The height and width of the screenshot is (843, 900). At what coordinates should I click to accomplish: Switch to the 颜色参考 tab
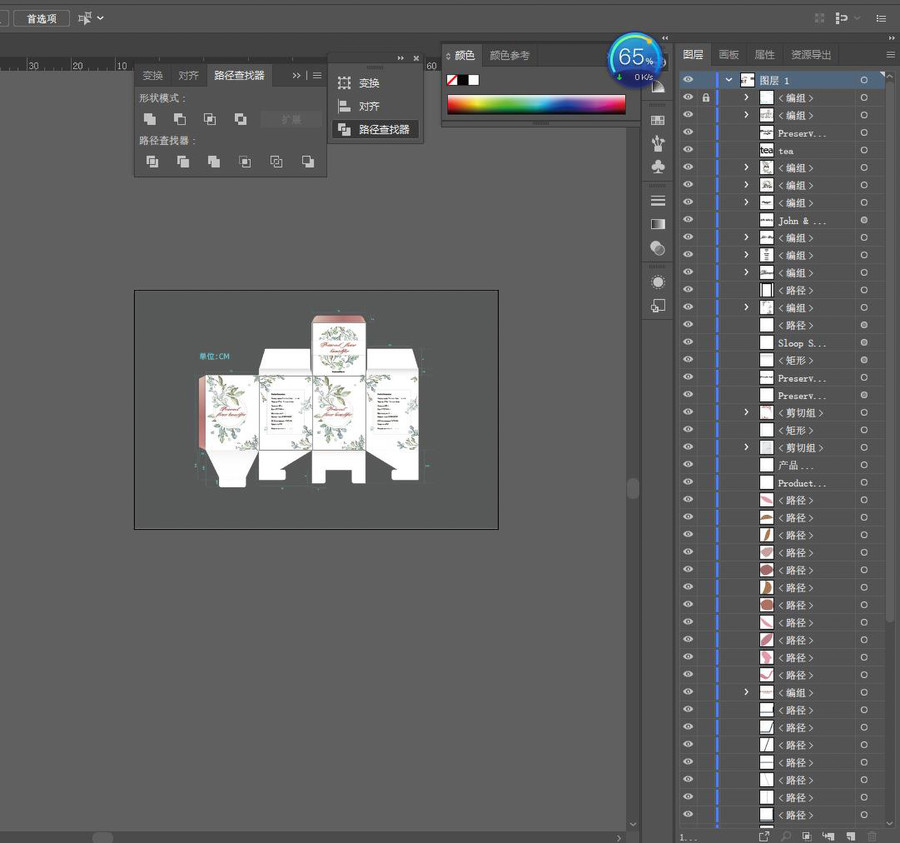tap(510, 56)
